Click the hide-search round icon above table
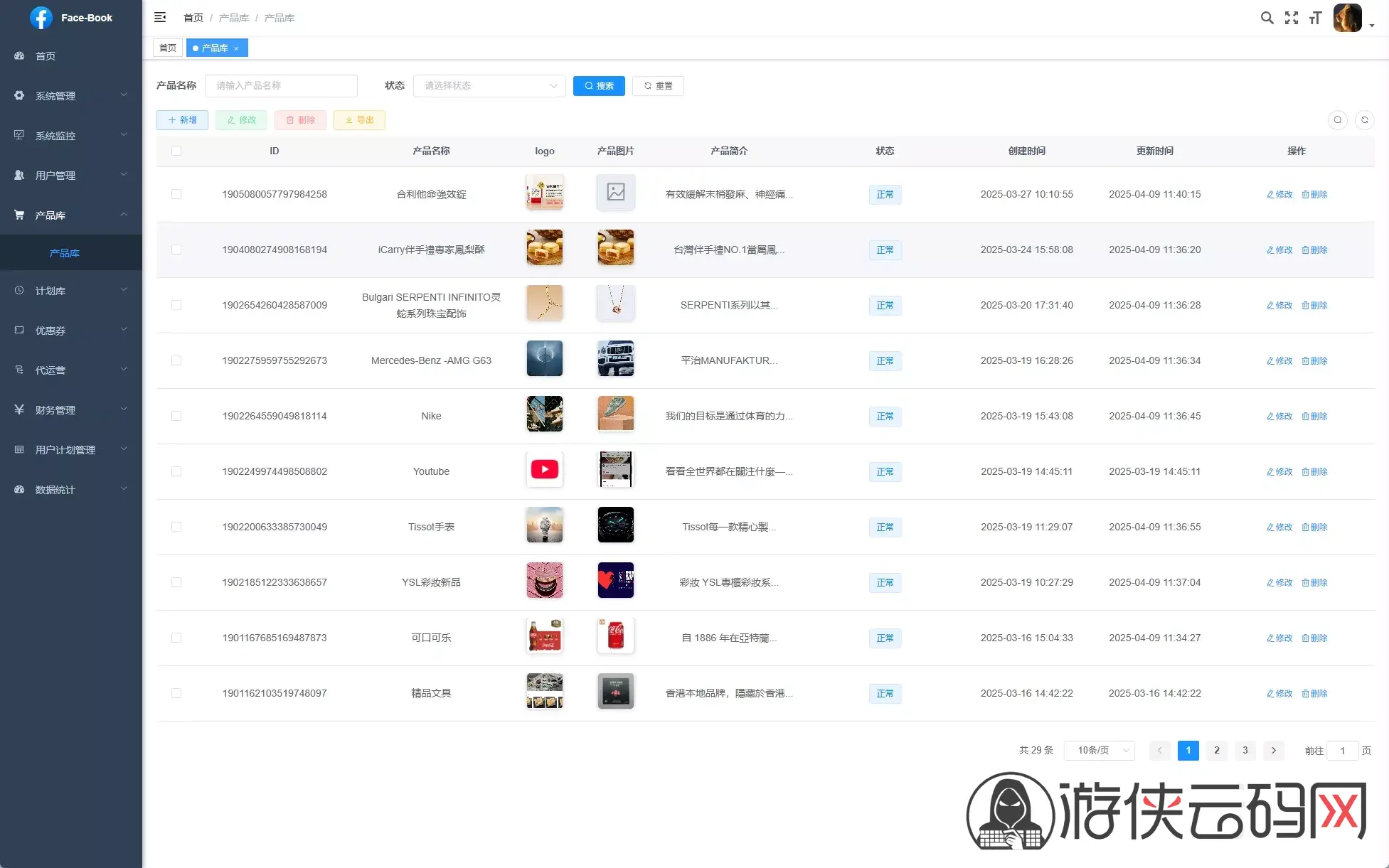This screenshot has height=868, width=1389. [1337, 120]
